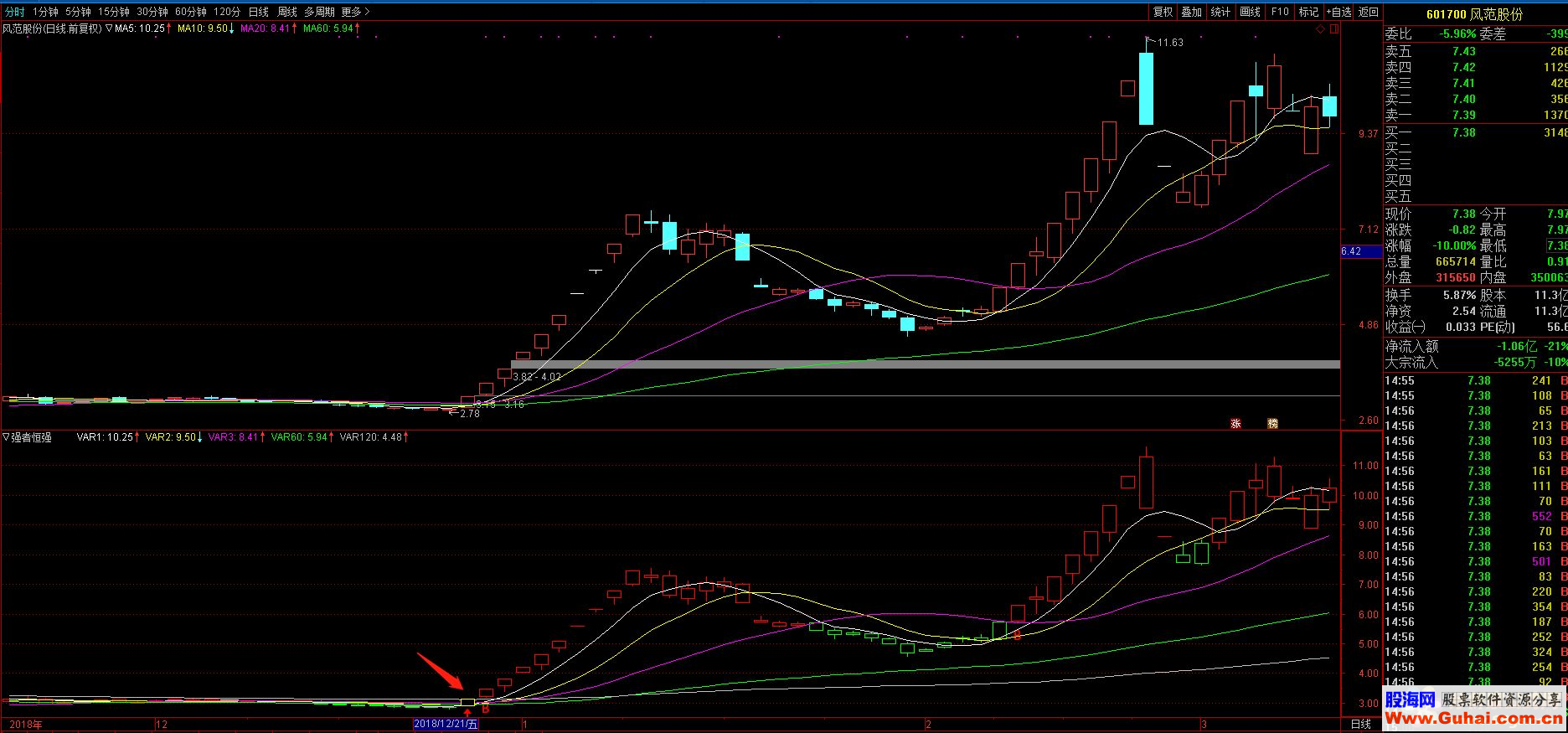Expand the 更多 periods menu
The image size is (1568, 733).
pyautogui.click(x=355, y=12)
